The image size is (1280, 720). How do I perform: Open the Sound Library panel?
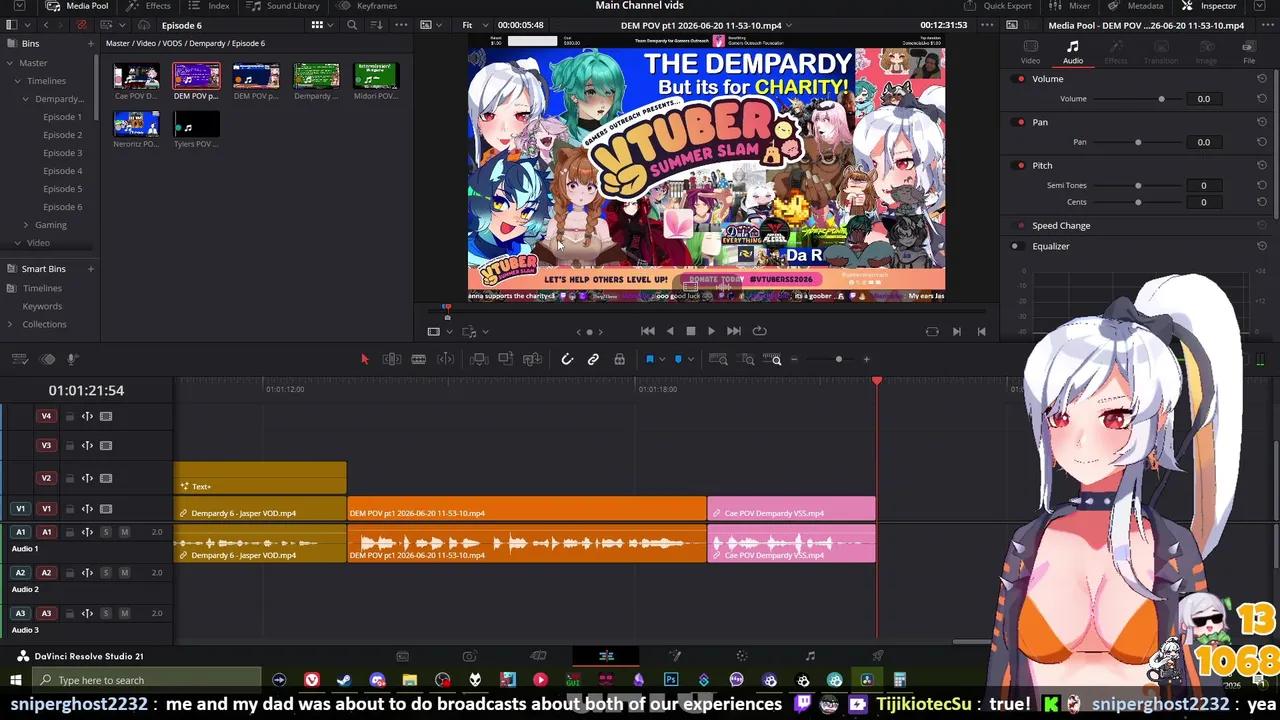(284, 6)
